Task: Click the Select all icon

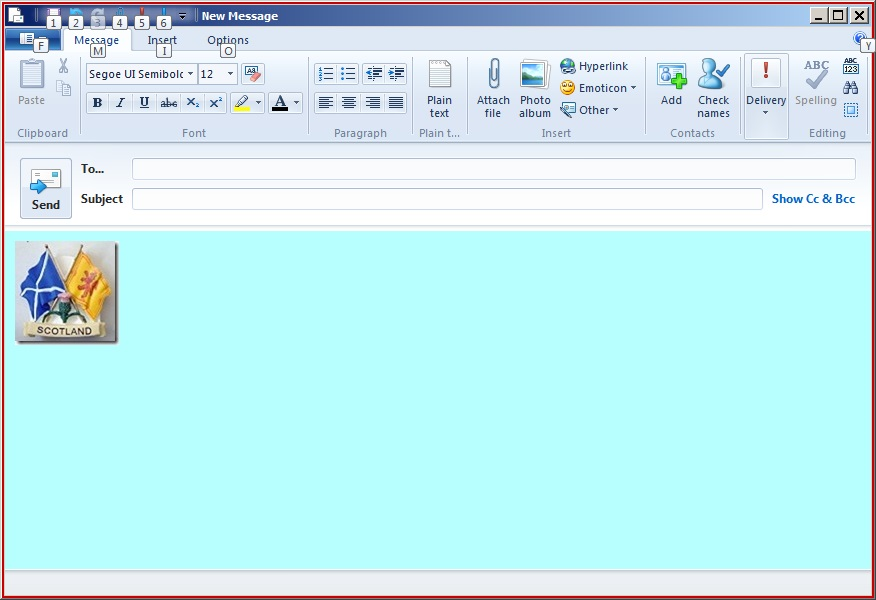Action: coord(850,110)
